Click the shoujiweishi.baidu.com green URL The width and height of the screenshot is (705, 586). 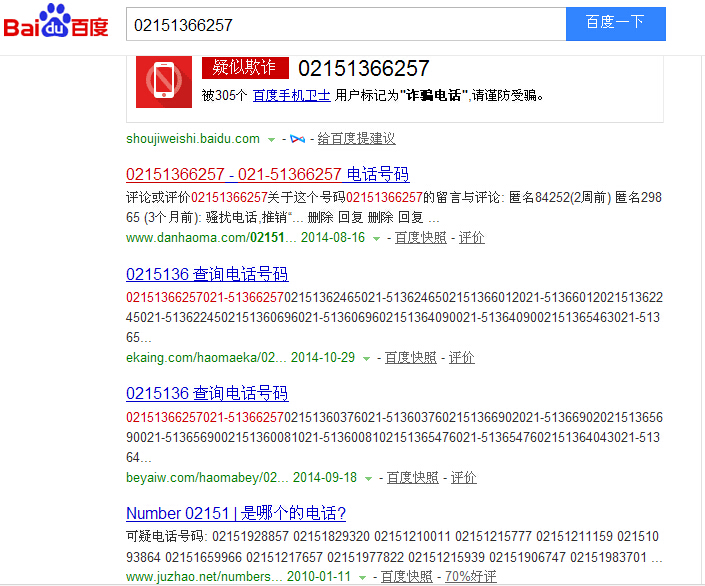[193, 139]
